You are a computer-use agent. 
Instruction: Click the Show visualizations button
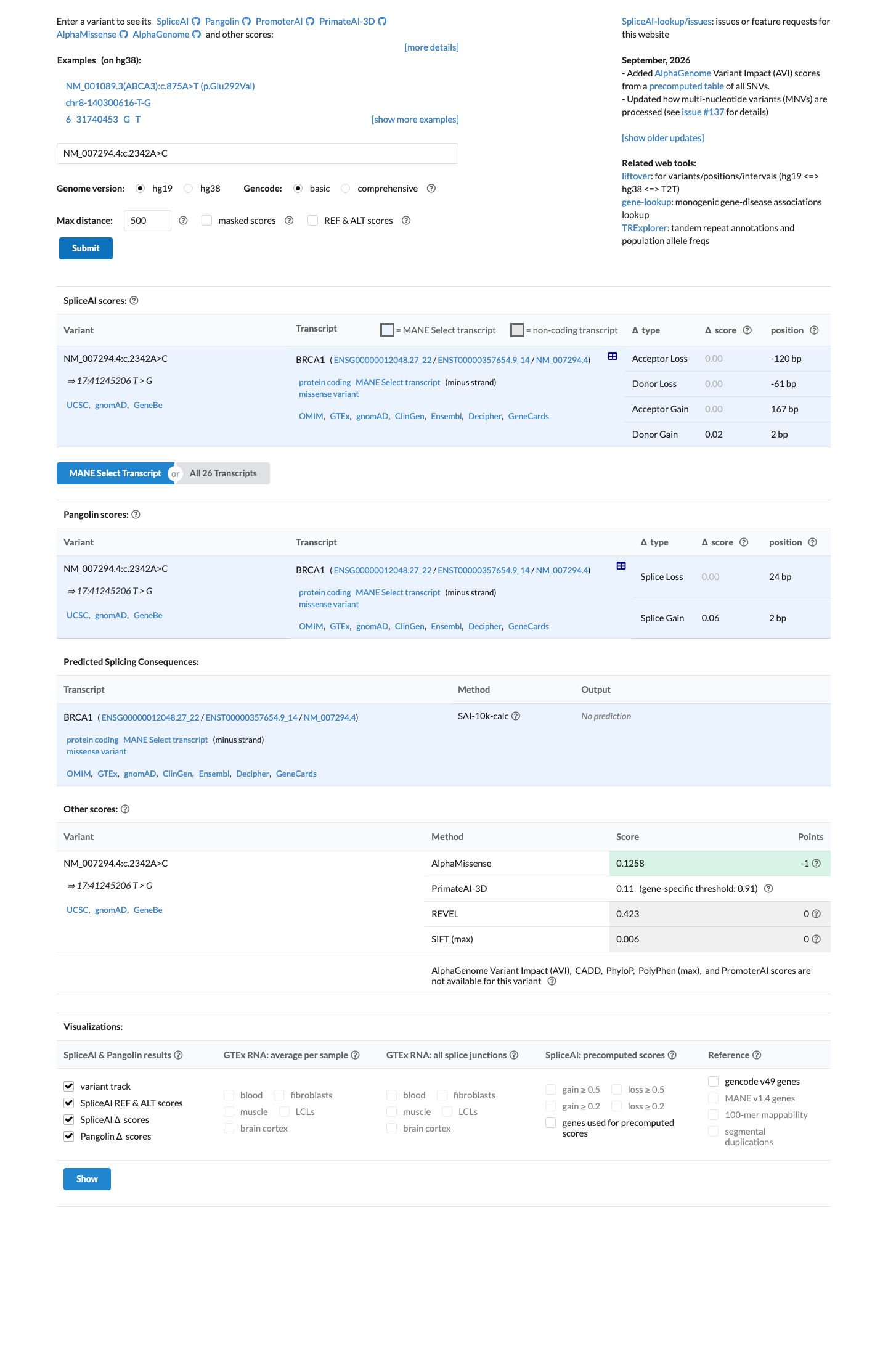[87, 1179]
